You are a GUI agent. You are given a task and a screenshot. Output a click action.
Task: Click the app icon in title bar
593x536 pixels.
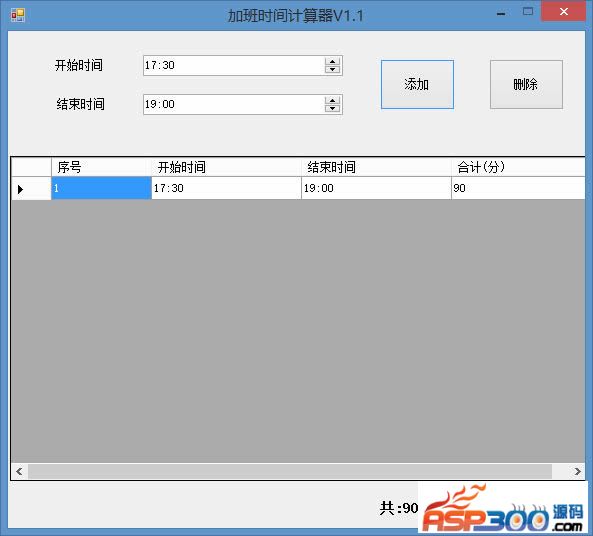(18, 15)
